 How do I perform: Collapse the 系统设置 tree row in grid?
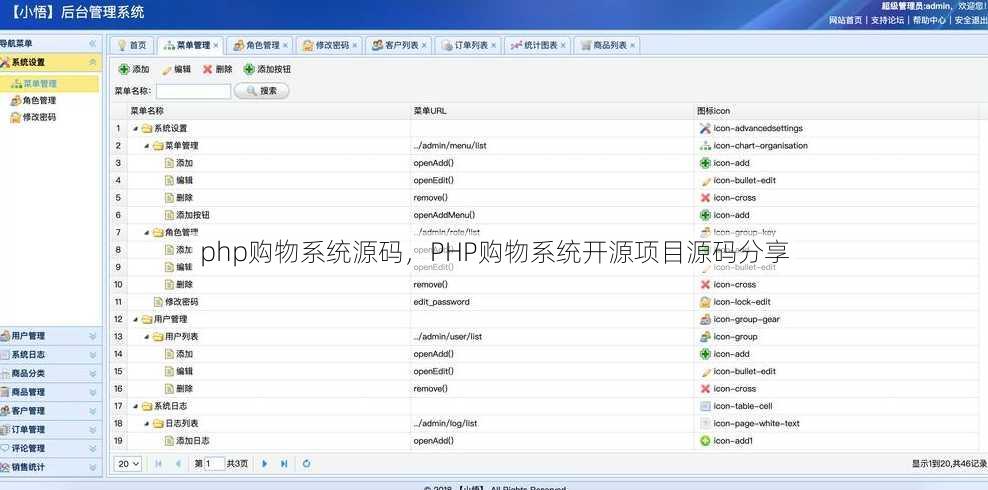pos(135,128)
